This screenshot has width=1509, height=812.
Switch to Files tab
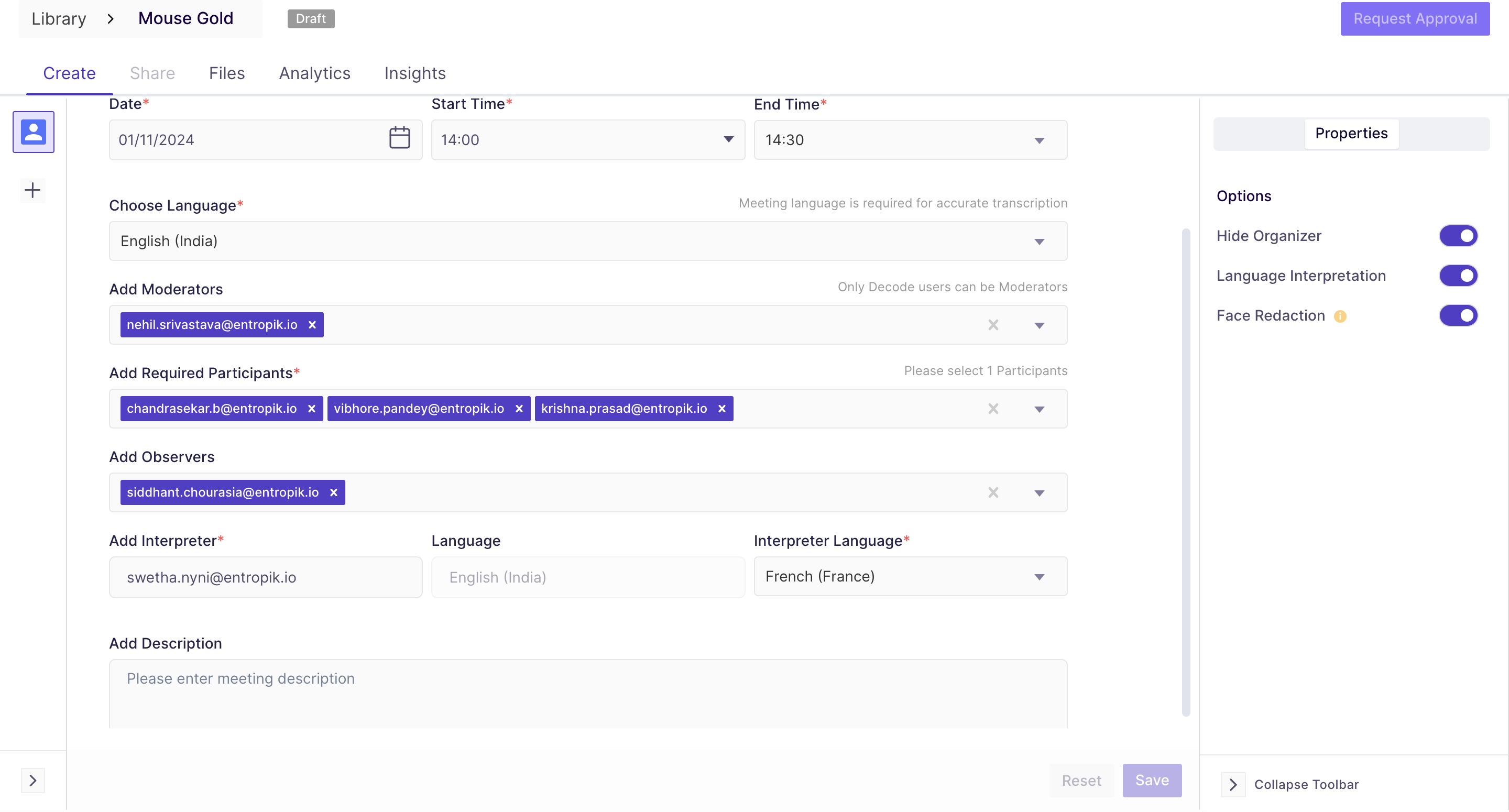(227, 73)
